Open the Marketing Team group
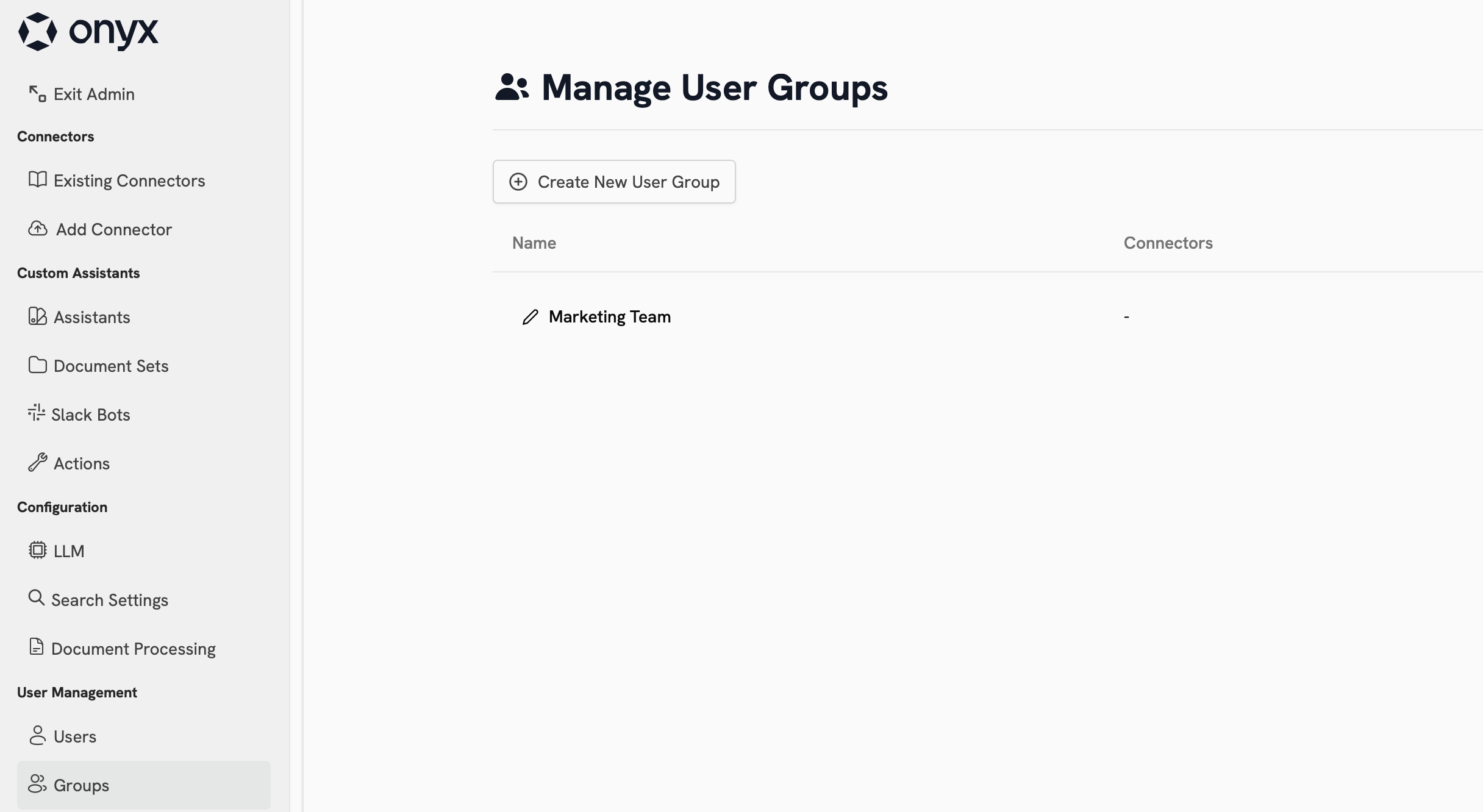Viewport: 1483px width, 812px height. tap(610, 316)
